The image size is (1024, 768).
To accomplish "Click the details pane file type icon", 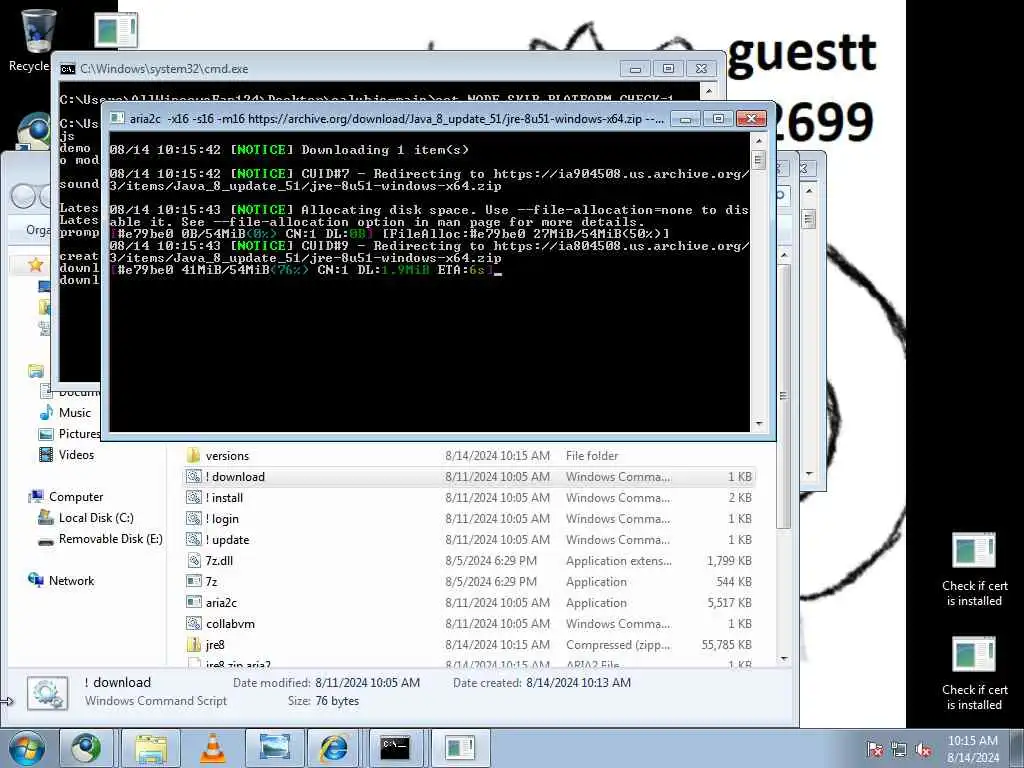I will pos(47,693).
